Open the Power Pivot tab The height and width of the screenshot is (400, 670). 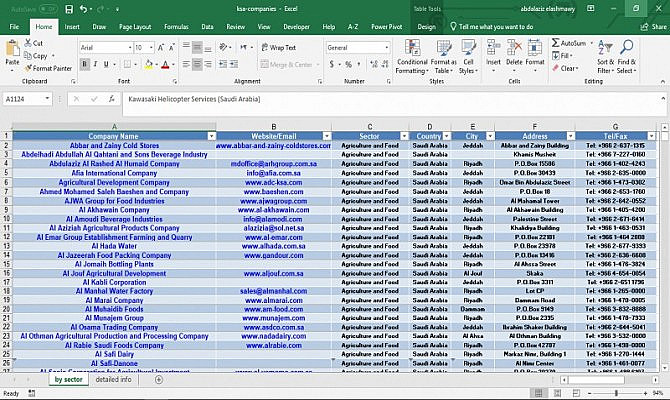pyautogui.click(x=386, y=26)
